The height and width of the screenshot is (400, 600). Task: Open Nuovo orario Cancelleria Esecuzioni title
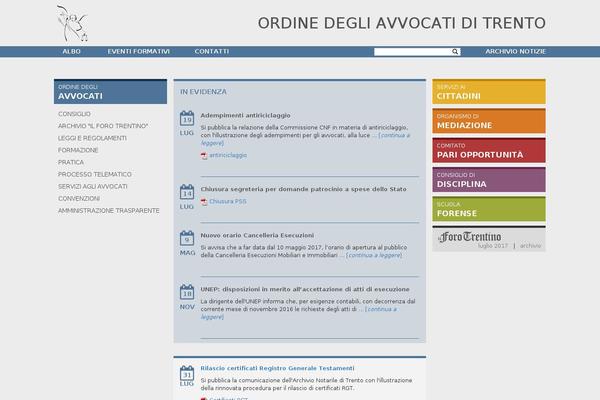click(257, 235)
